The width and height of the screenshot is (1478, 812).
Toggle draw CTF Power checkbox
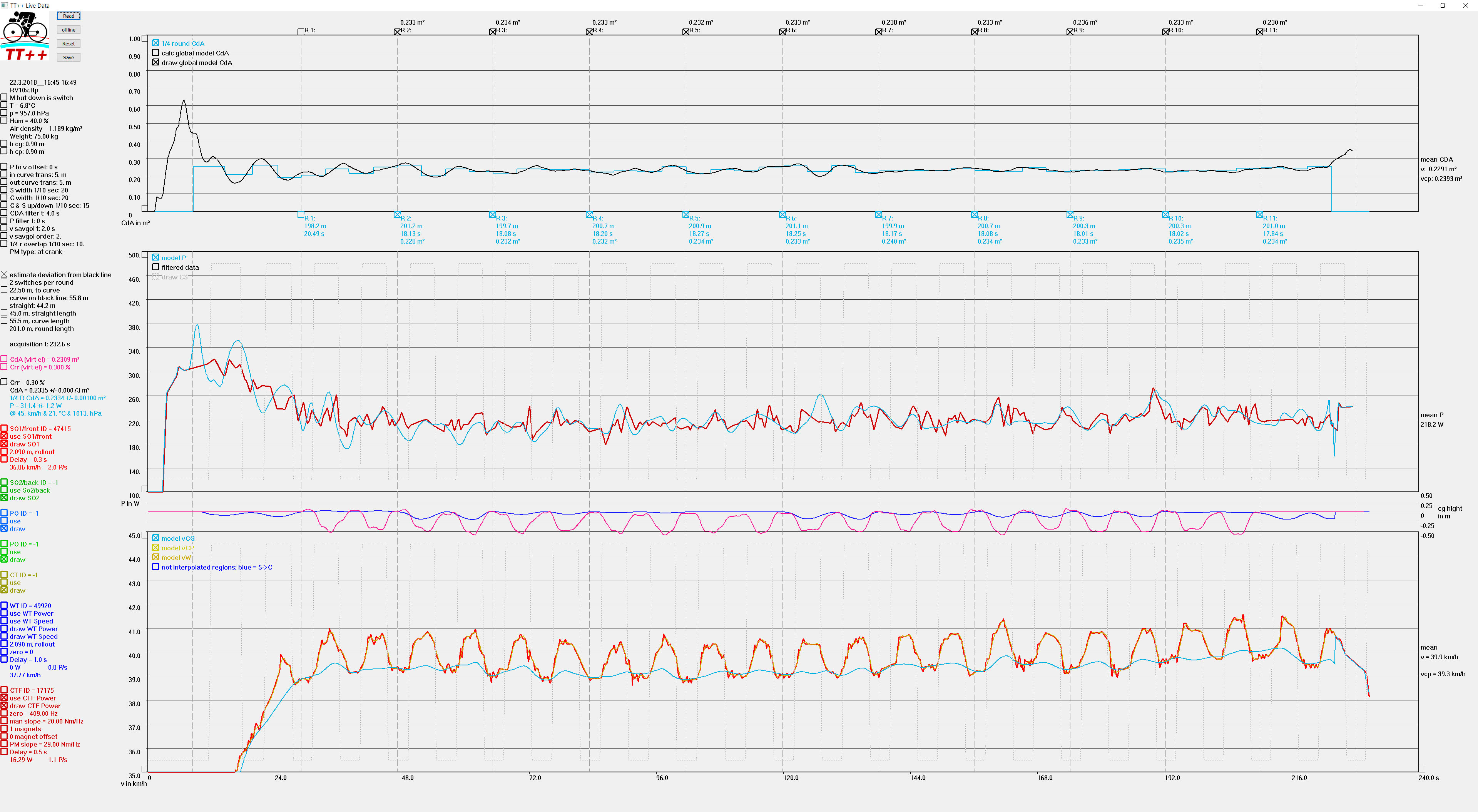pyautogui.click(x=4, y=706)
